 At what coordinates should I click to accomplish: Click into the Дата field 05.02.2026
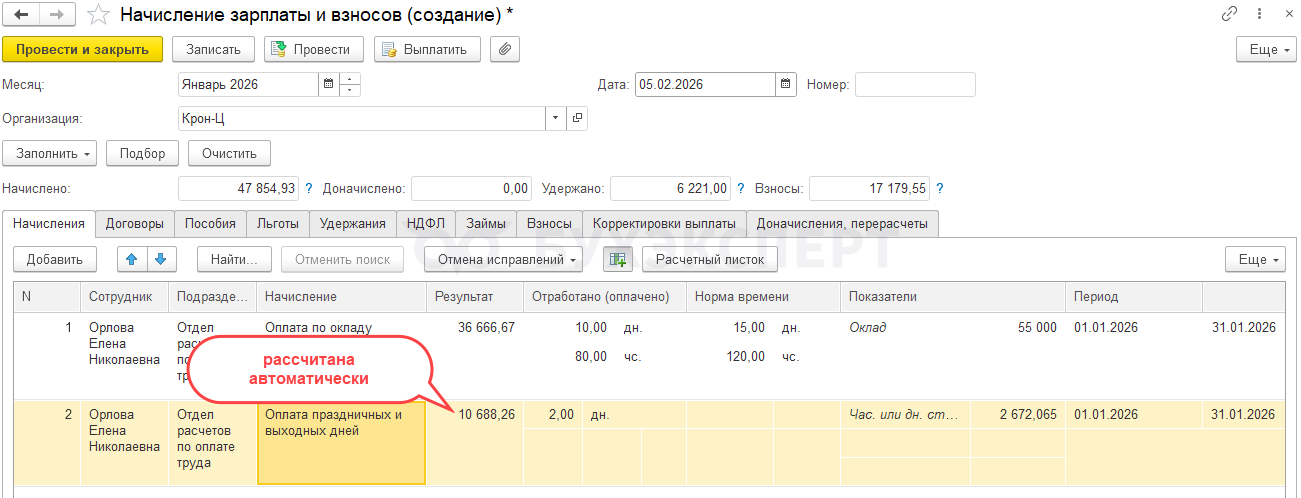coord(704,85)
